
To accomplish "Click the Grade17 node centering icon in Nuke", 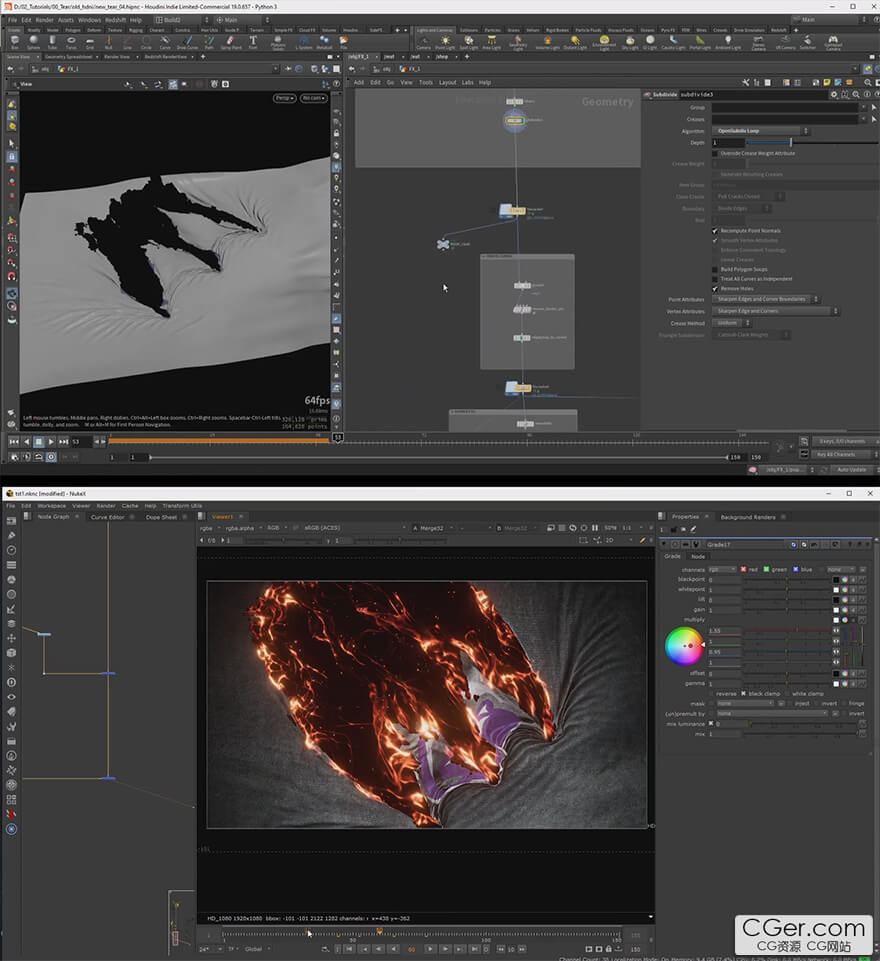I will pos(675,544).
